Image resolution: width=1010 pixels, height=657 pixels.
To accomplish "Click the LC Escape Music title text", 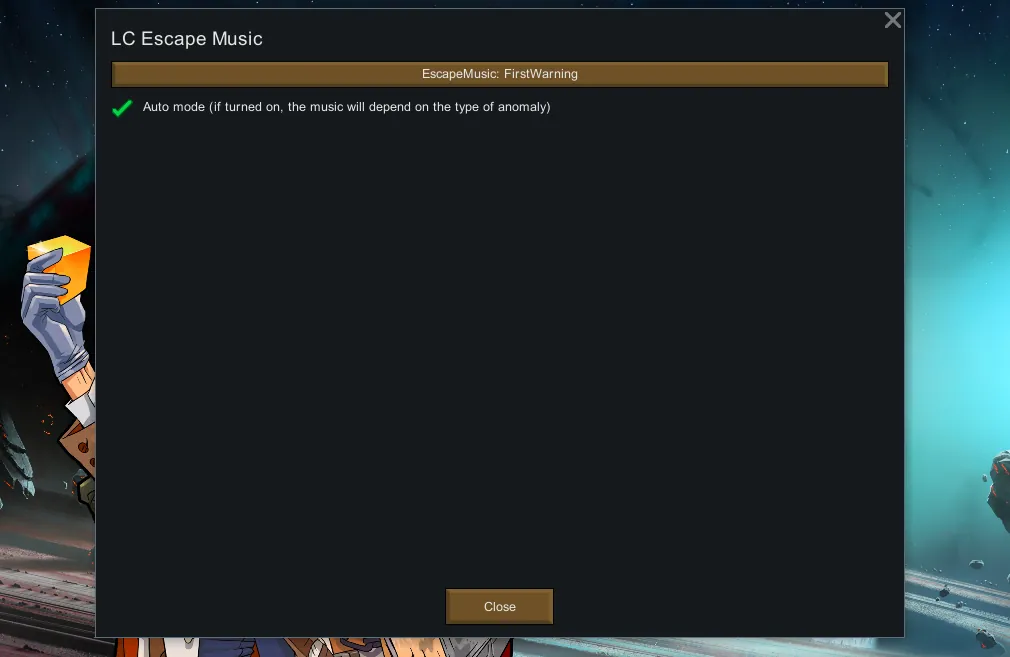I will point(187,39).
